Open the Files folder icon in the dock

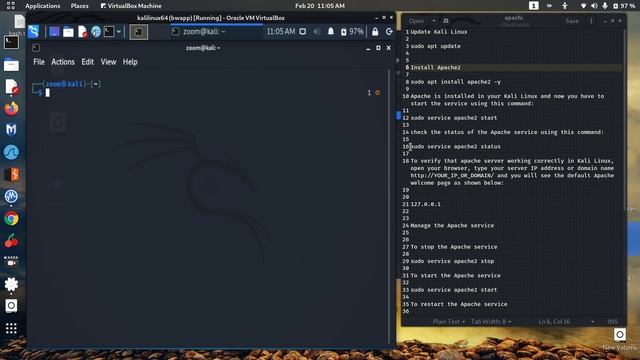[11, 65]
